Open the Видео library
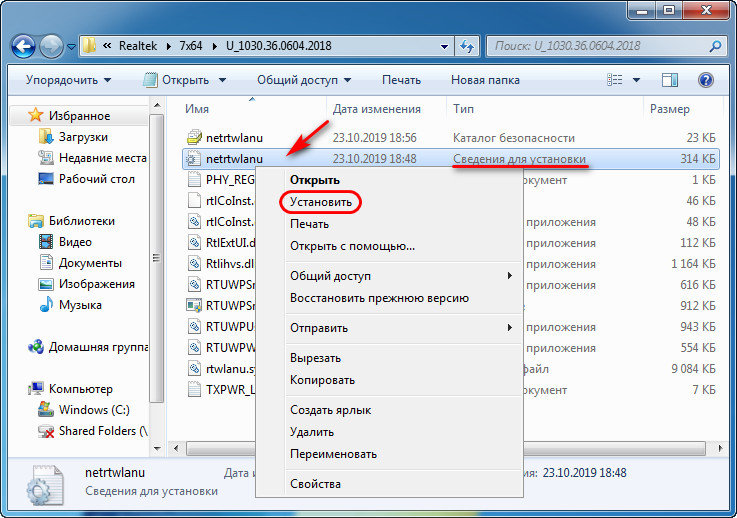This screenshot has height=518, width=737. 75,242
